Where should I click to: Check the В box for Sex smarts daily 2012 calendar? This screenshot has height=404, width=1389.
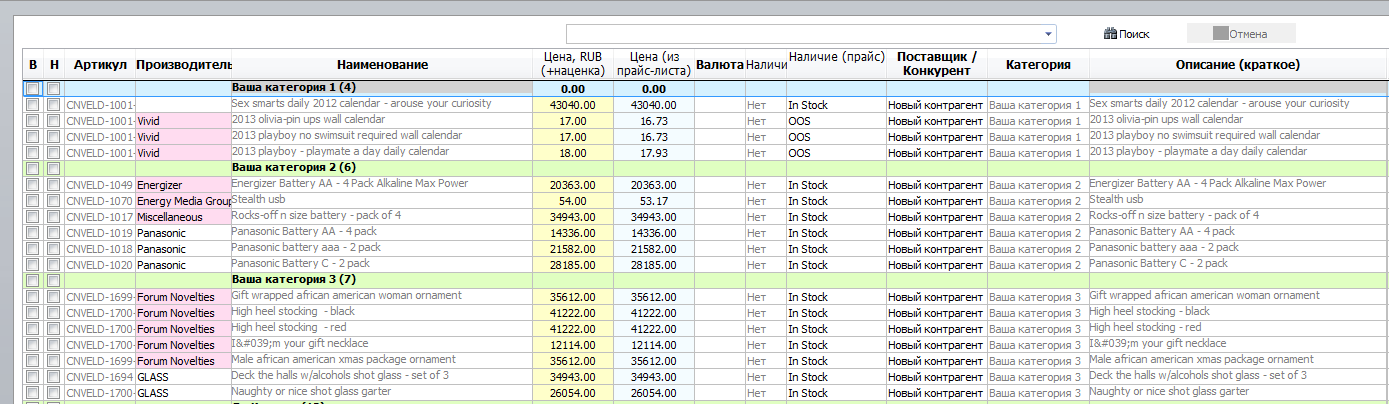coord(33,104)
